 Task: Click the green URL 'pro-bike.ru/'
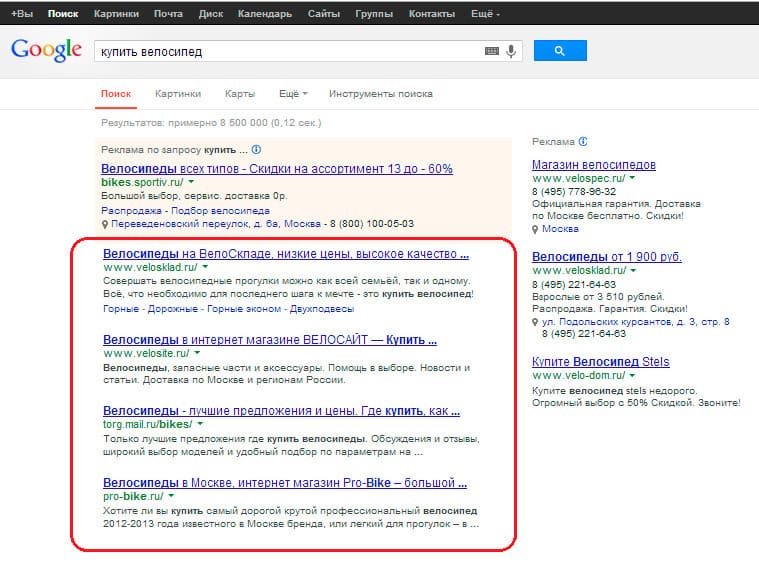tap(133, 496)
